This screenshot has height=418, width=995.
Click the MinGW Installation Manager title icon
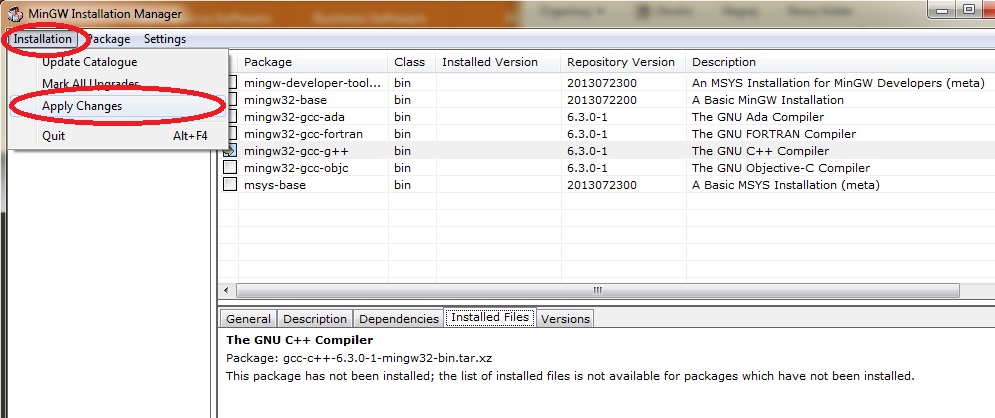(x=13, y=13)
